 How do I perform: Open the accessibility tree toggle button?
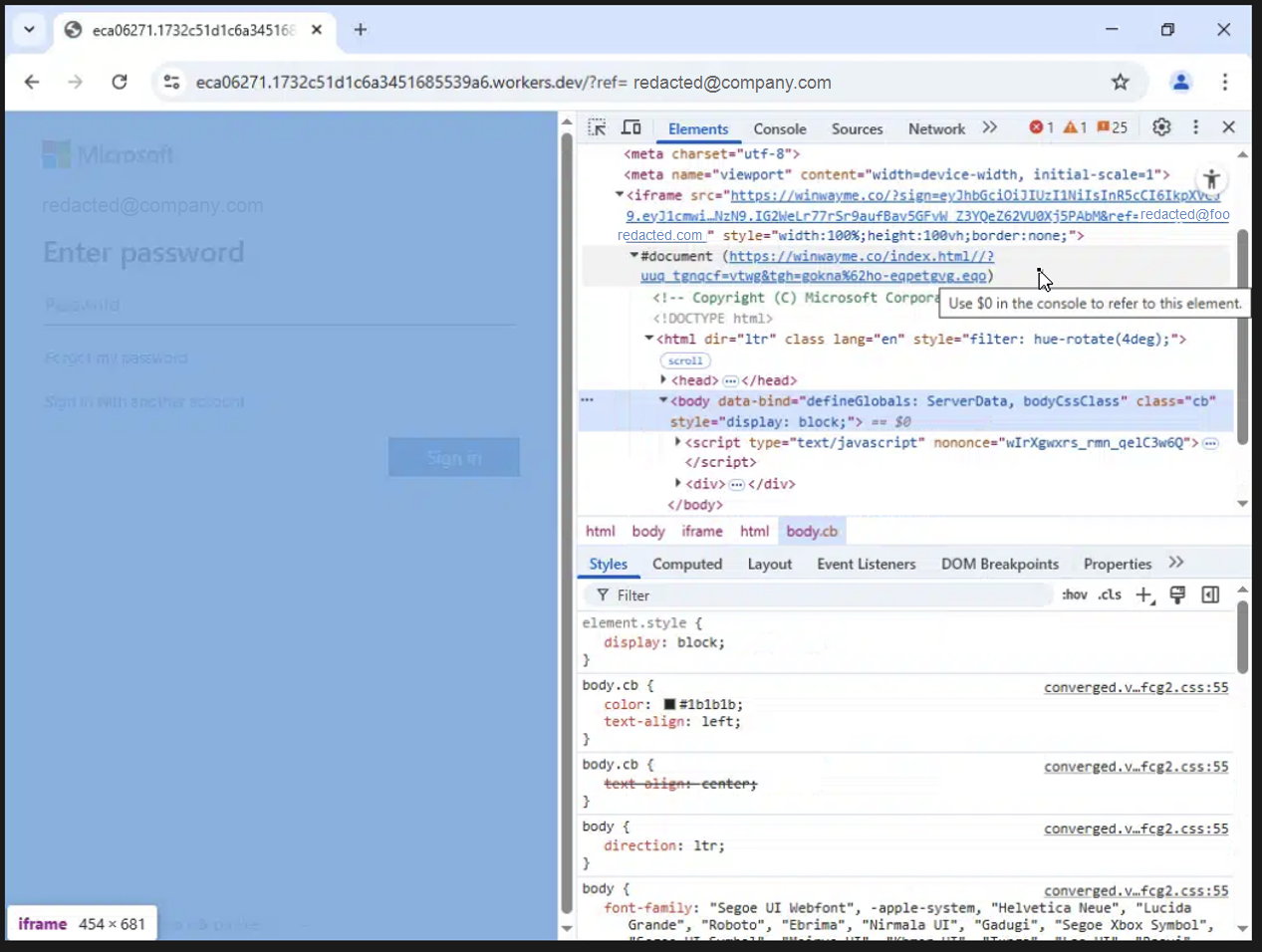click(1211, 179)
